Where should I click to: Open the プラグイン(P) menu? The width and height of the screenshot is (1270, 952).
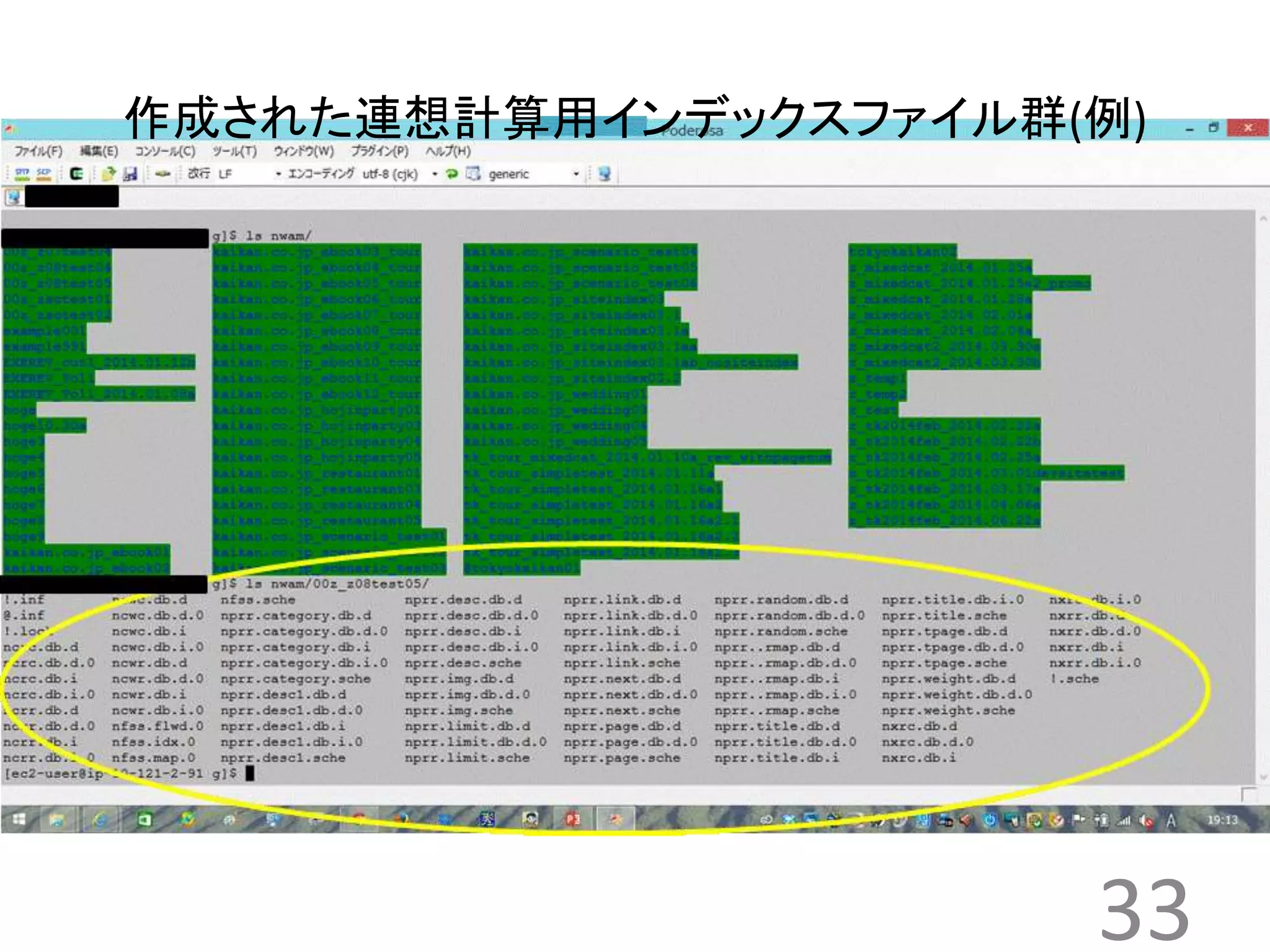coord(380,151)
